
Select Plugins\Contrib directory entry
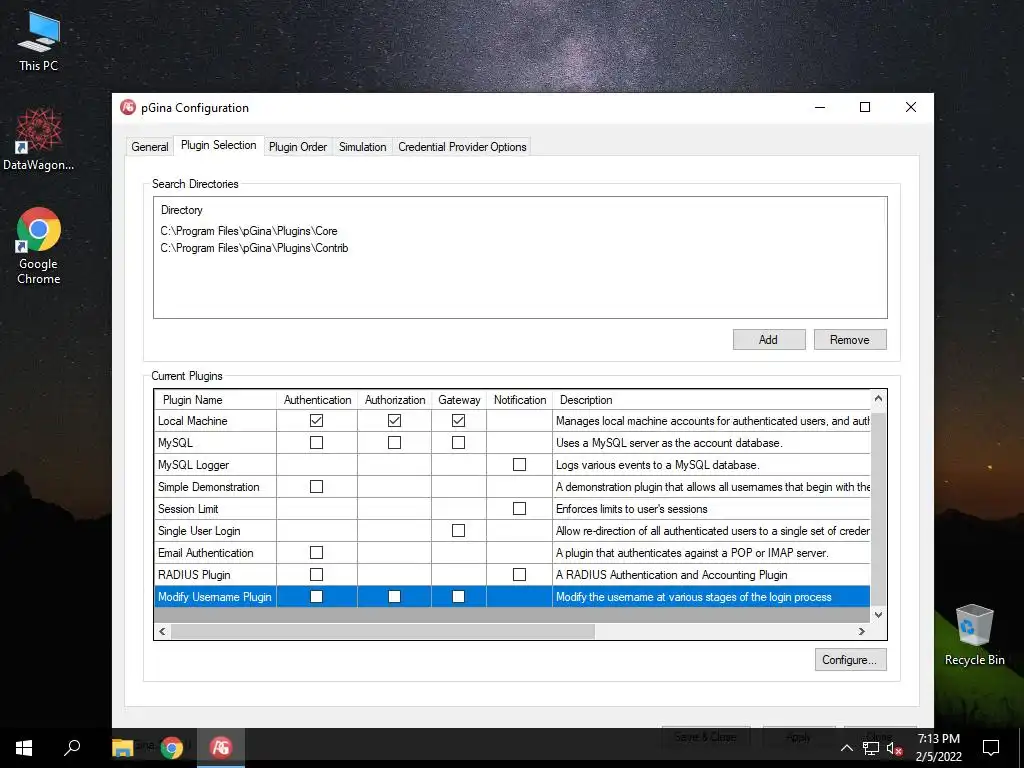click(254, 248)
